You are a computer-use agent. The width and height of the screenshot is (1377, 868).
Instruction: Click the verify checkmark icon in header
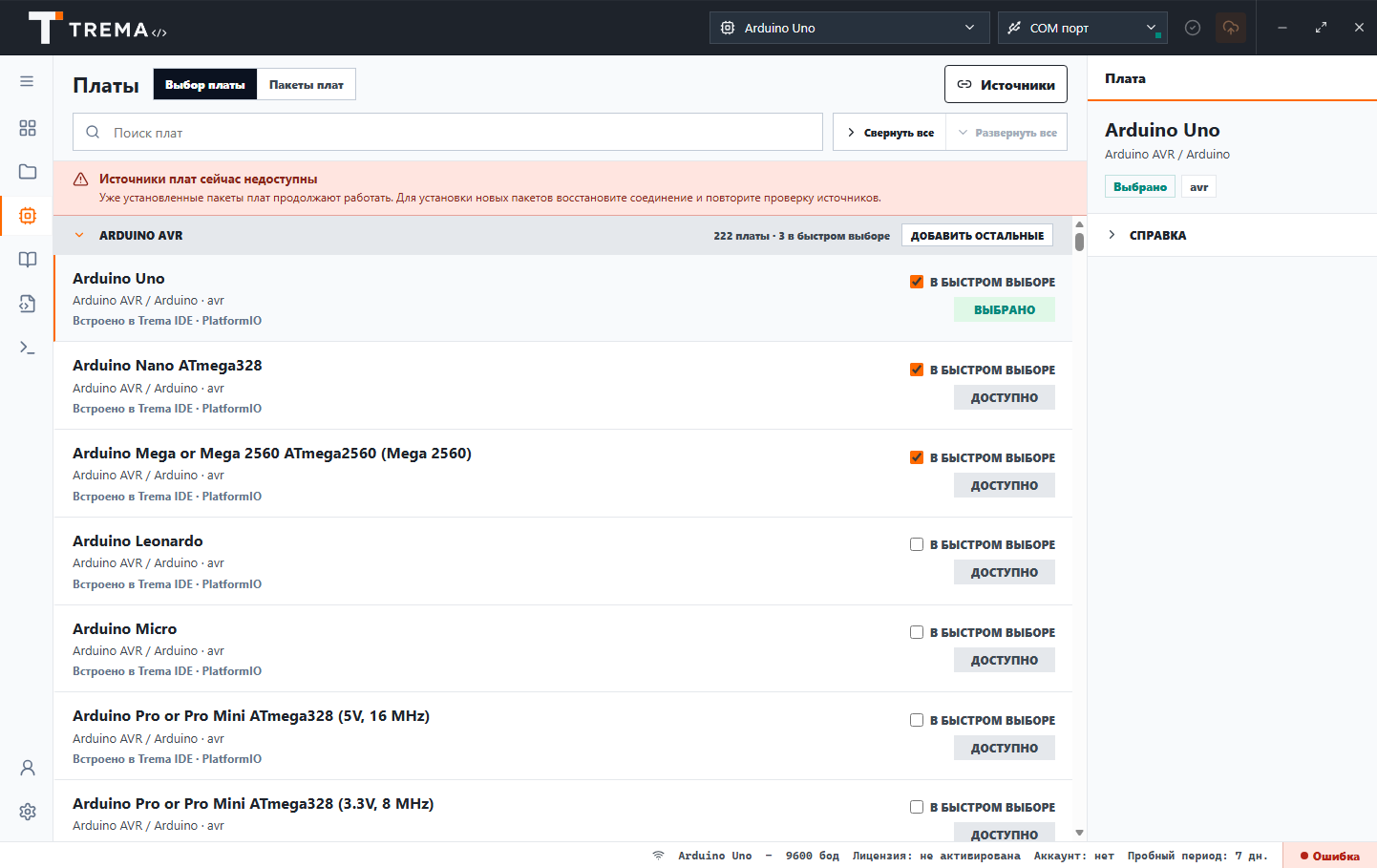1193,28
